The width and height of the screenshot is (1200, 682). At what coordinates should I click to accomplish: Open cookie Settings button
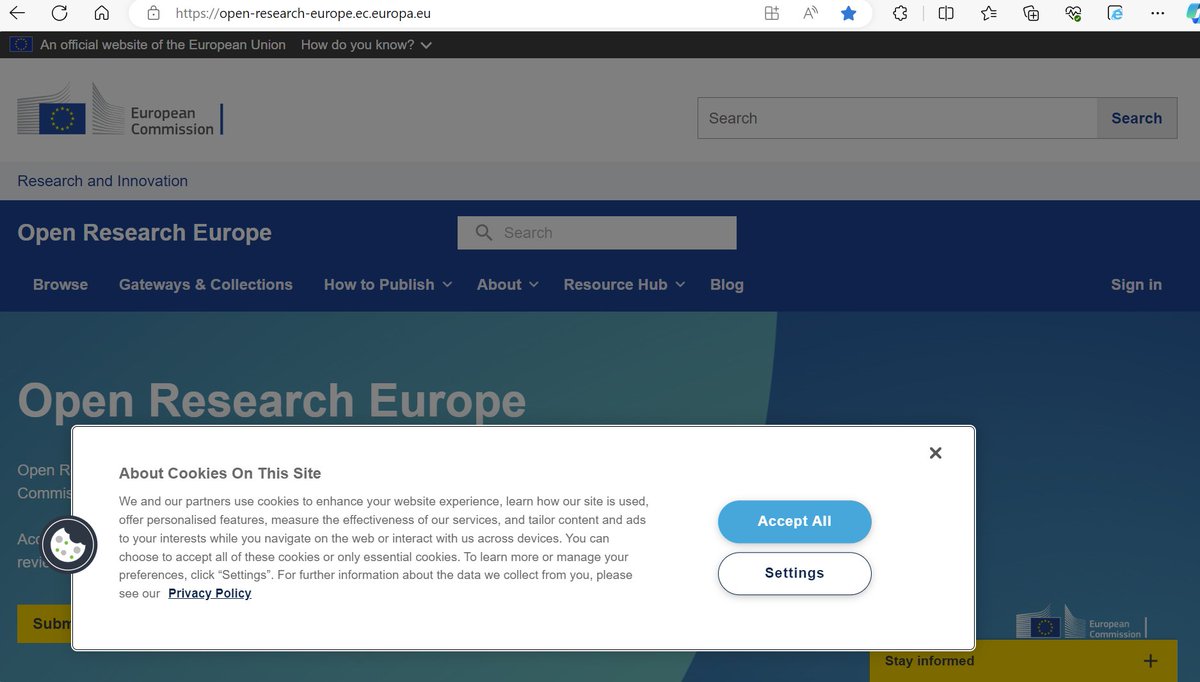coord(795,573)
